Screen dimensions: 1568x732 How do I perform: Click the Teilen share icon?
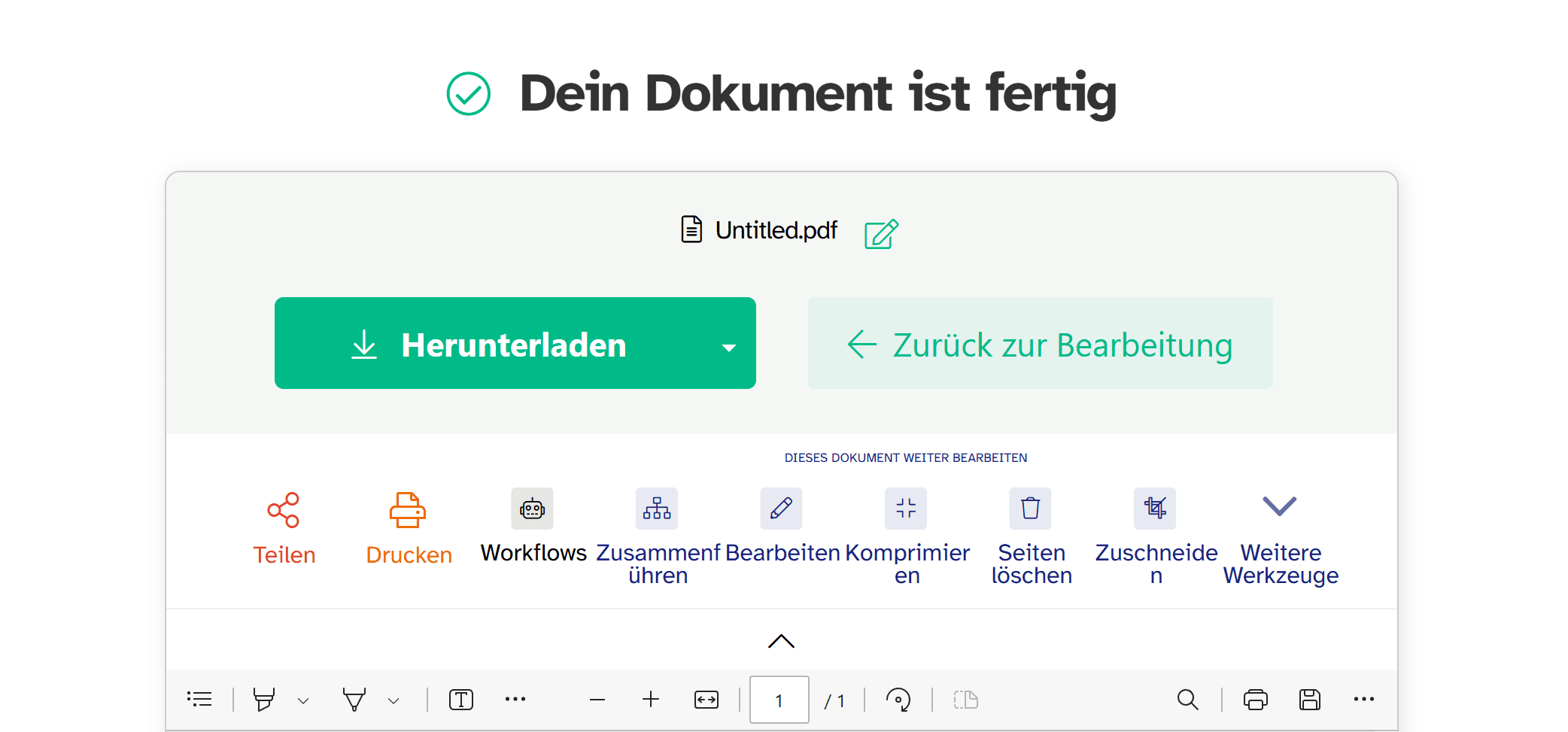(x=284, y=511)
